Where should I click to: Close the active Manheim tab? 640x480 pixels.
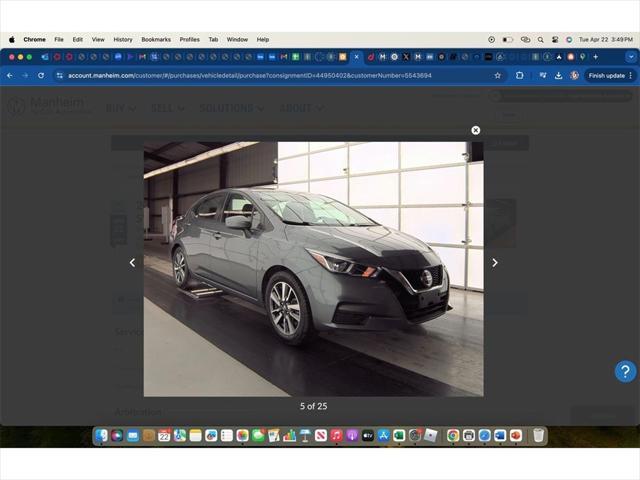pos(356,57)
